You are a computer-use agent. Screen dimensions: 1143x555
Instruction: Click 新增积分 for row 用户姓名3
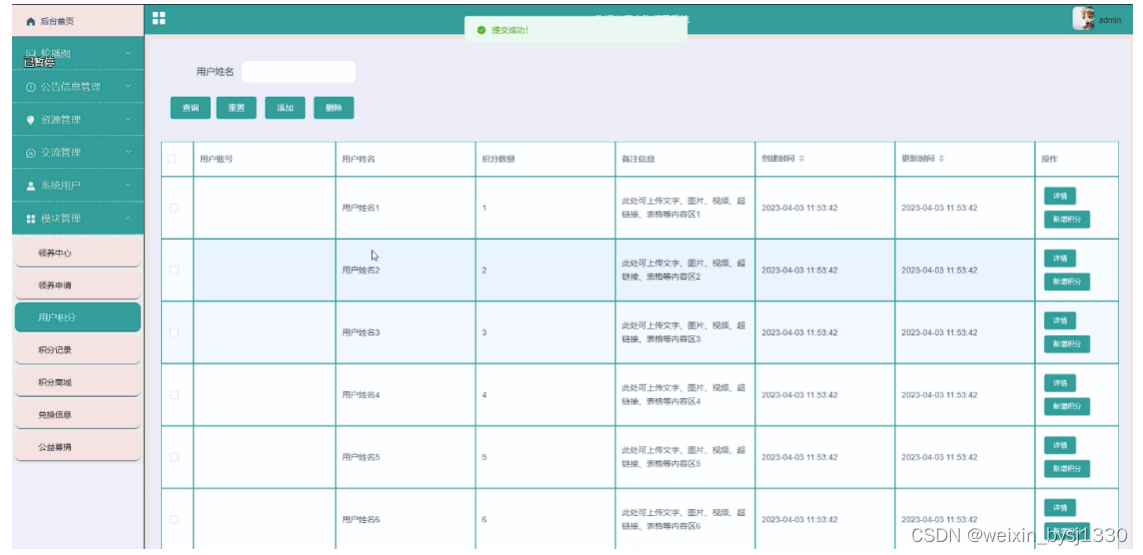pyautogui.click(x=1067, y=344)
